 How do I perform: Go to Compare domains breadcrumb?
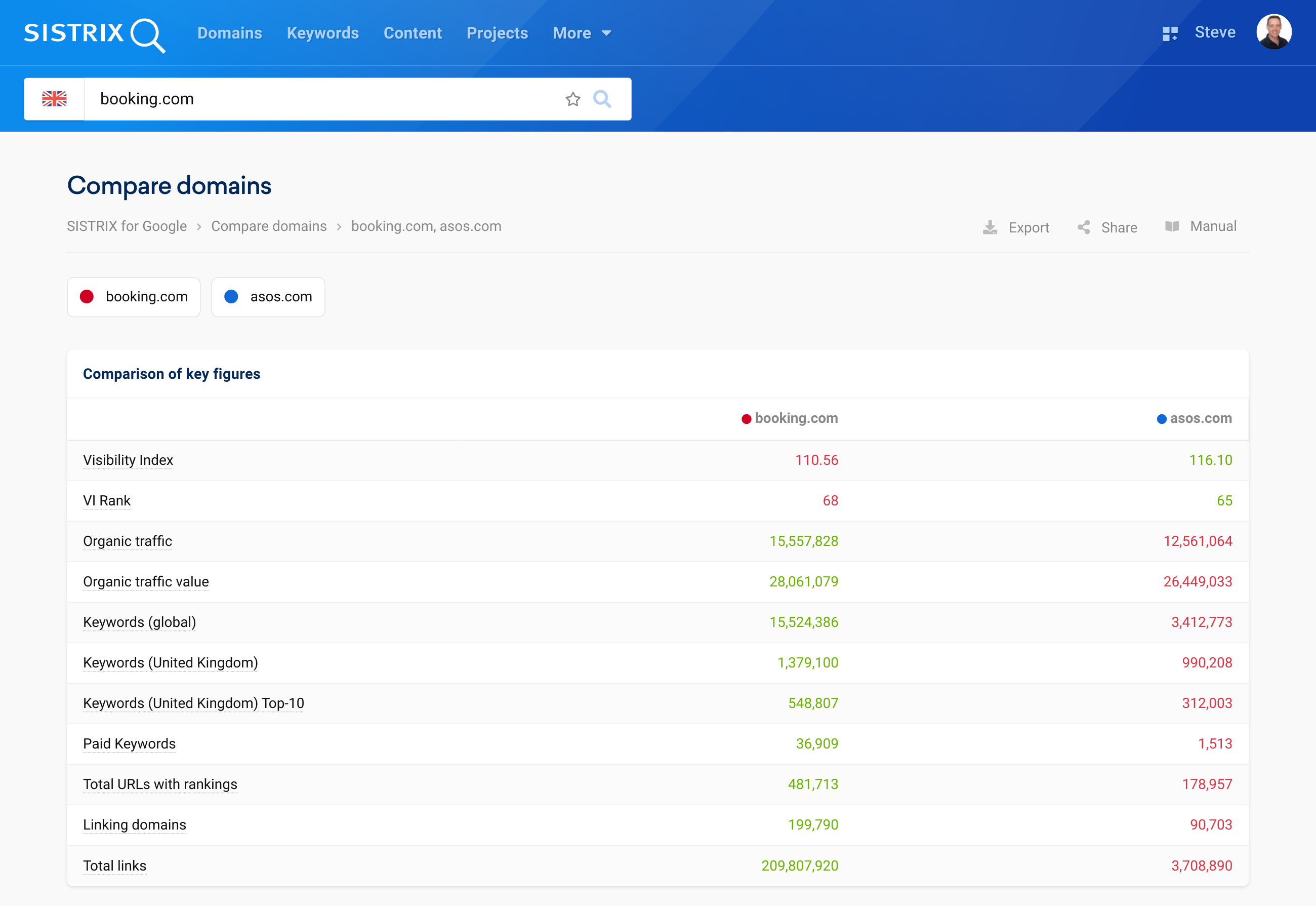coord(269,226)
